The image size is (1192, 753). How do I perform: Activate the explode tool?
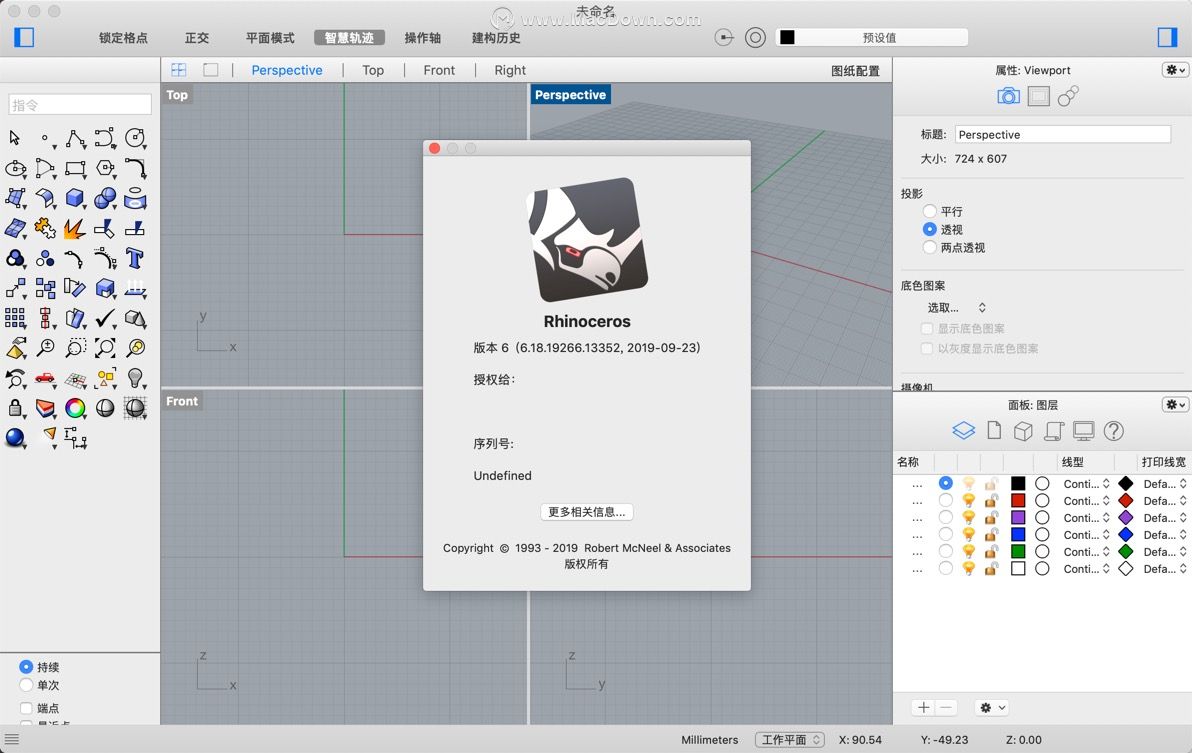[x=74, y=228]
